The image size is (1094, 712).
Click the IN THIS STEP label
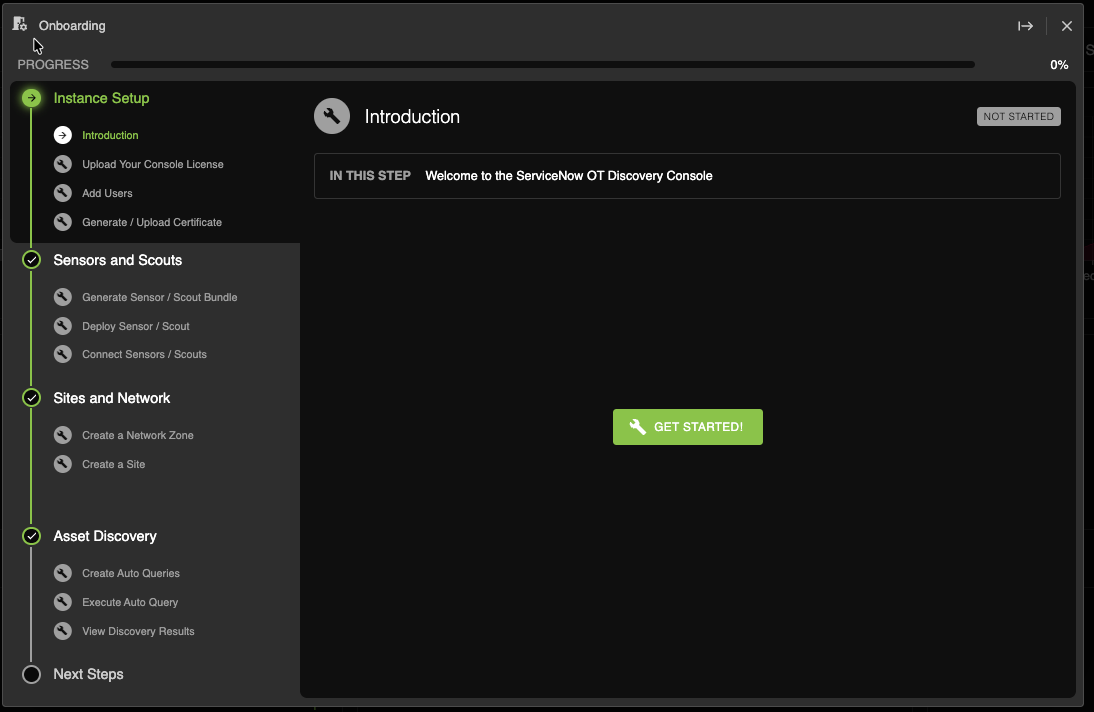click(x=370, y=176)
